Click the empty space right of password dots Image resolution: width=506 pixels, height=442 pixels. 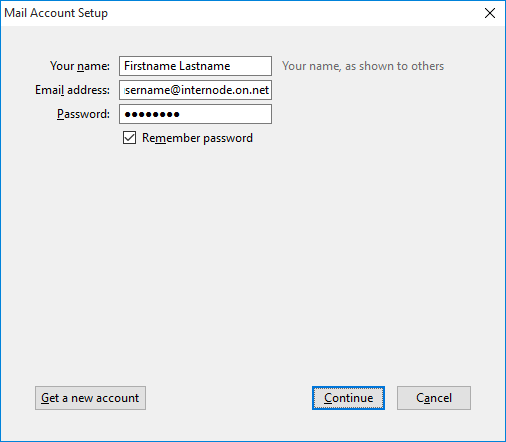[x=225, y=114]
